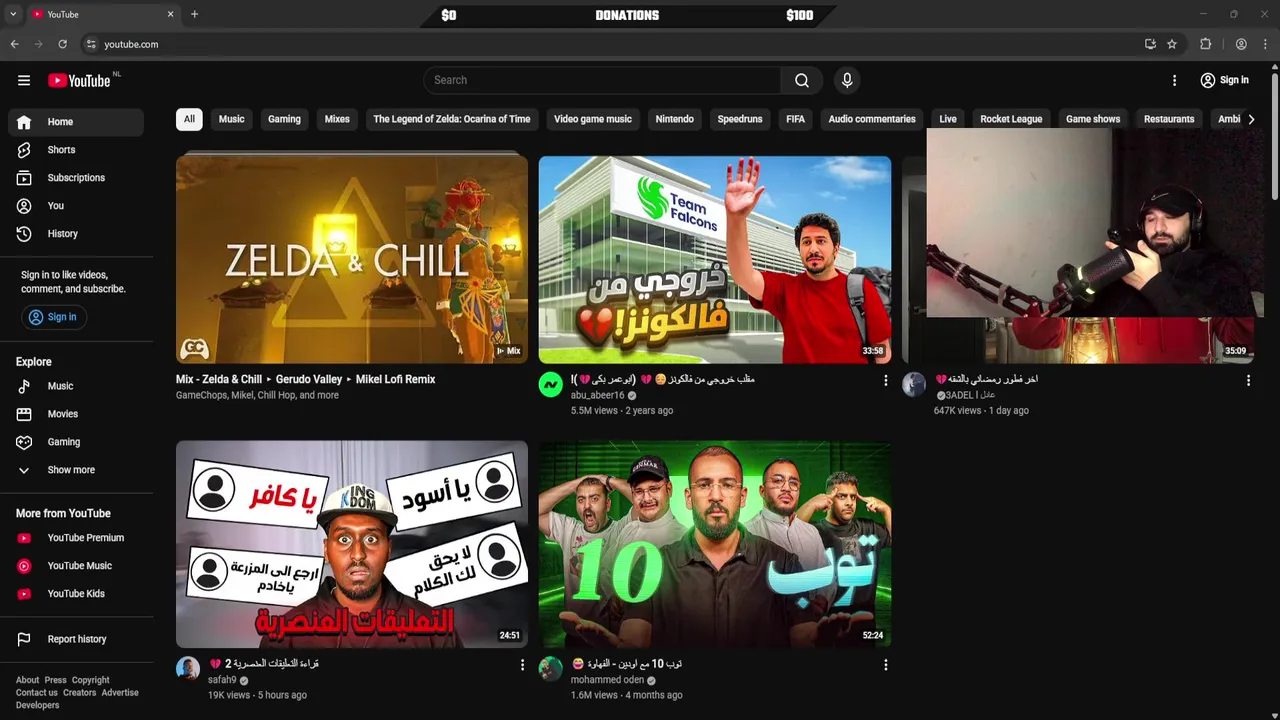Open the four-comment-bubbles video thumbnail by safah9
This screenshot has height=720, width=1280.
pos(352,543)
